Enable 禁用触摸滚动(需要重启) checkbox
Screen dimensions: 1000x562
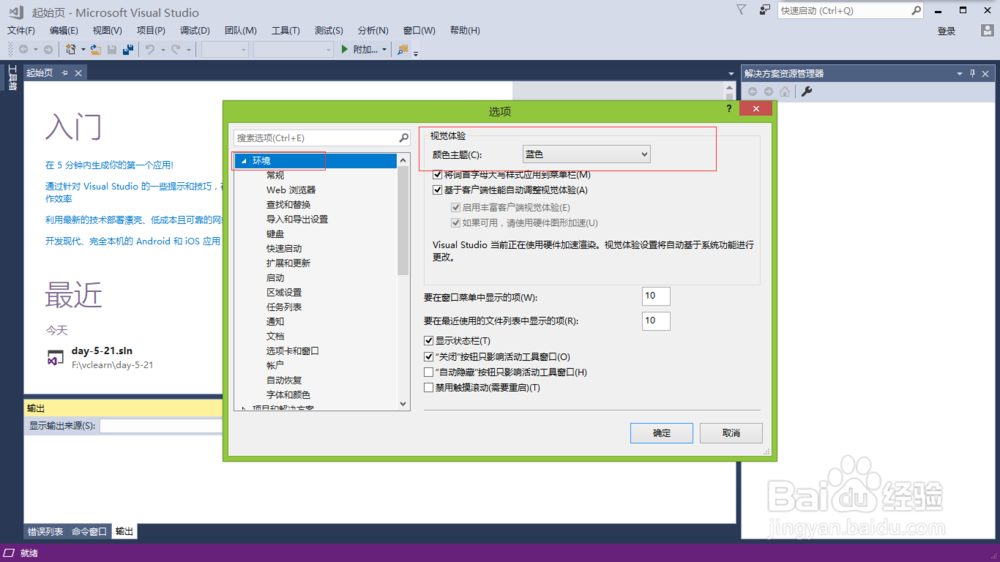pos(429,387)
